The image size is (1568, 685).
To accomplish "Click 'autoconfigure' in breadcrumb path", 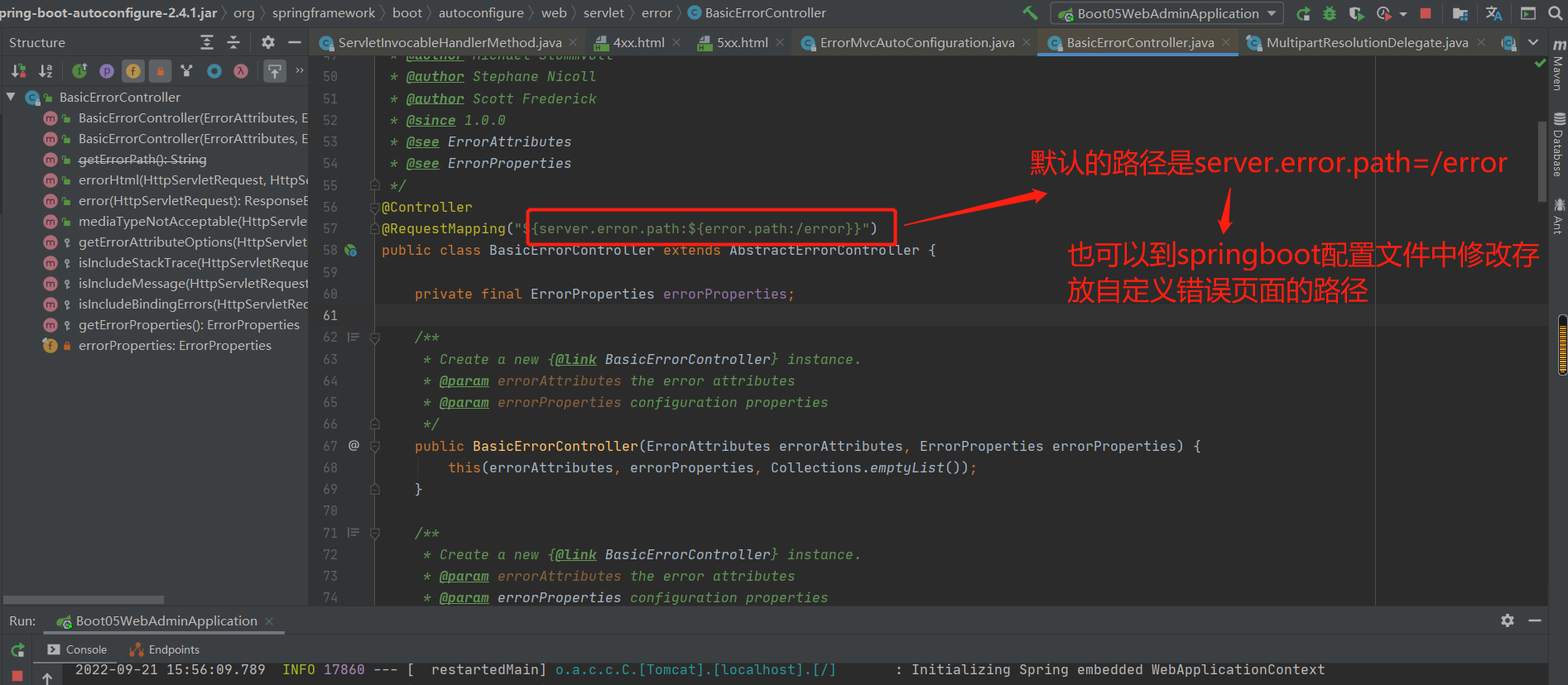I will pos(481,12).
